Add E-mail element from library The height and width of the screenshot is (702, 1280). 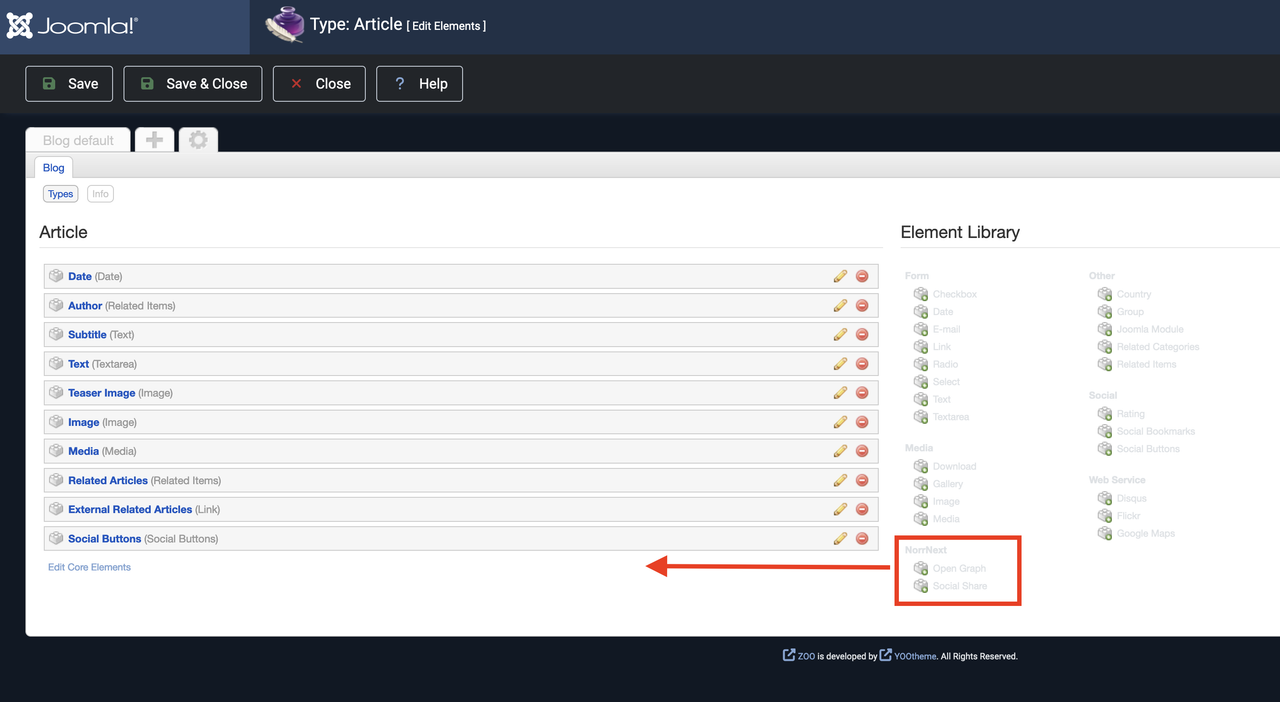937,329
